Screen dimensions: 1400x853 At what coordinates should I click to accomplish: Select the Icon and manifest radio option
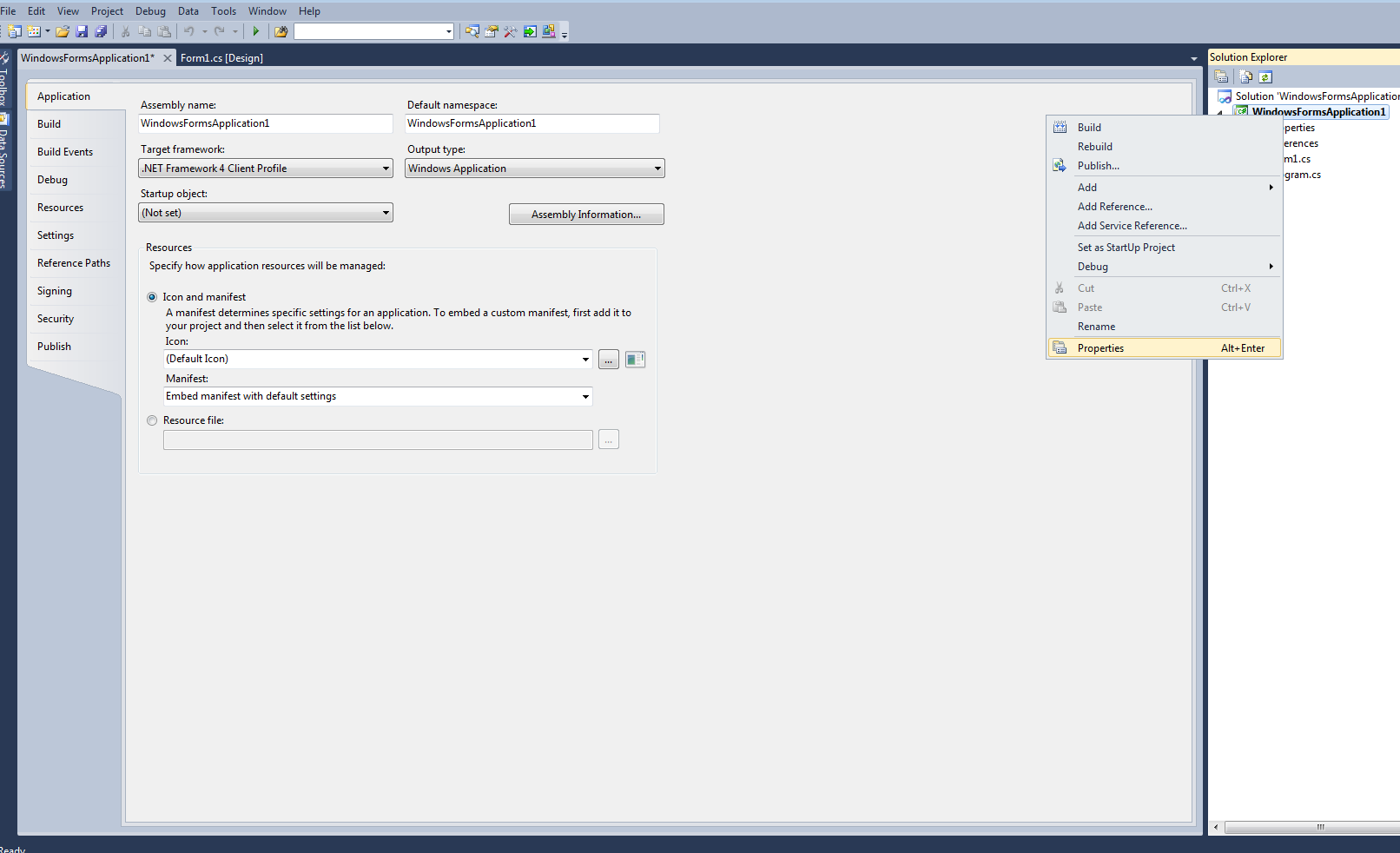[152, 297]
